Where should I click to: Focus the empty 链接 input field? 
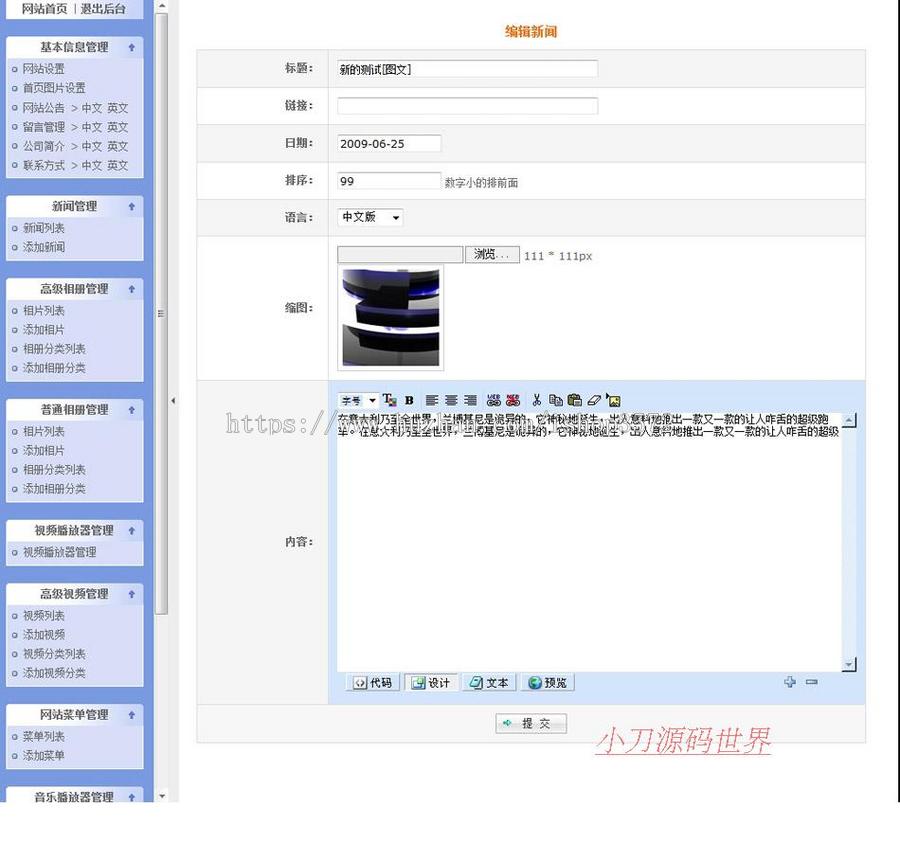coord(467,106)
